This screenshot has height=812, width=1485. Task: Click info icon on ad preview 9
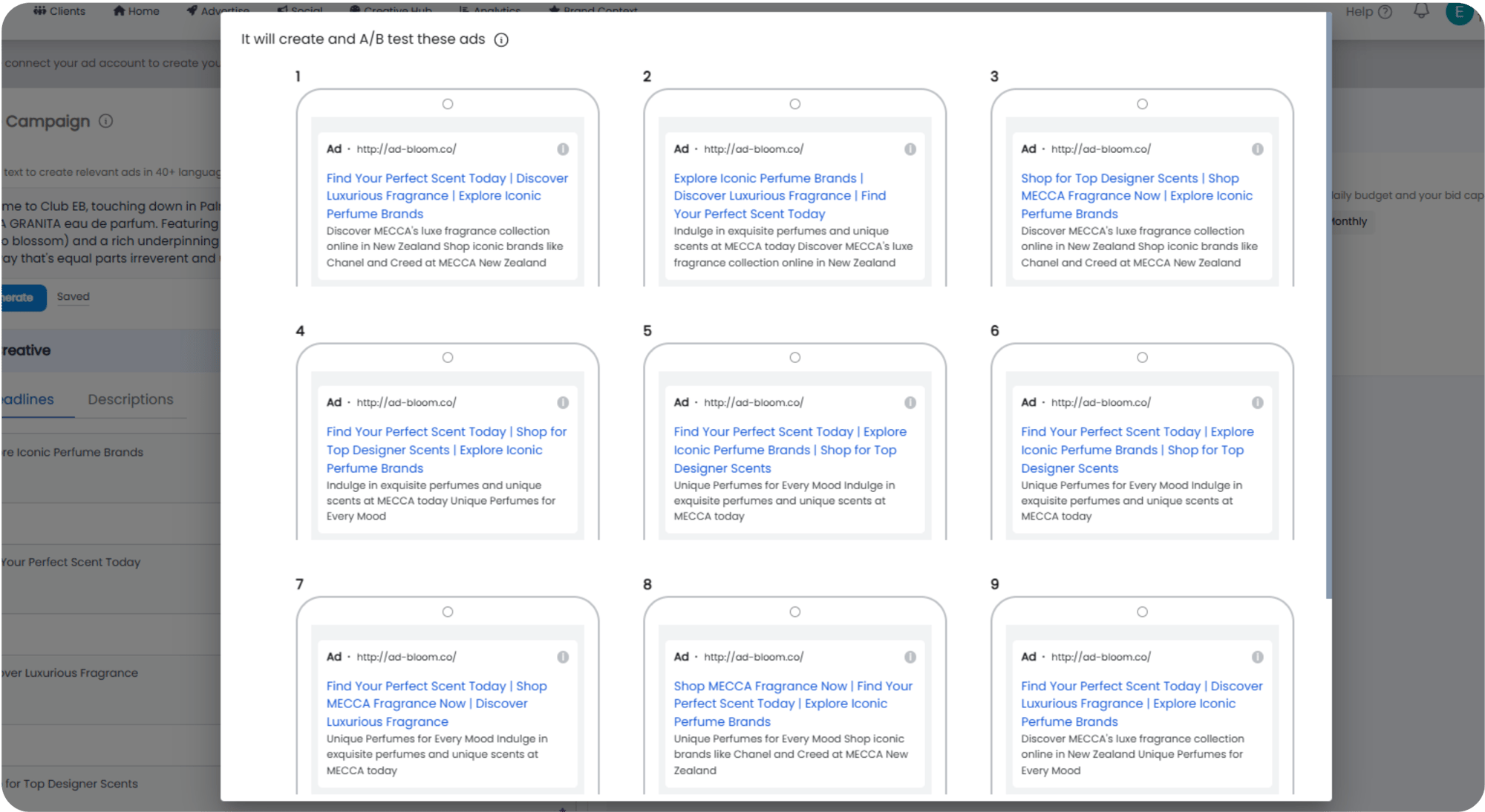click(1257, 657)
